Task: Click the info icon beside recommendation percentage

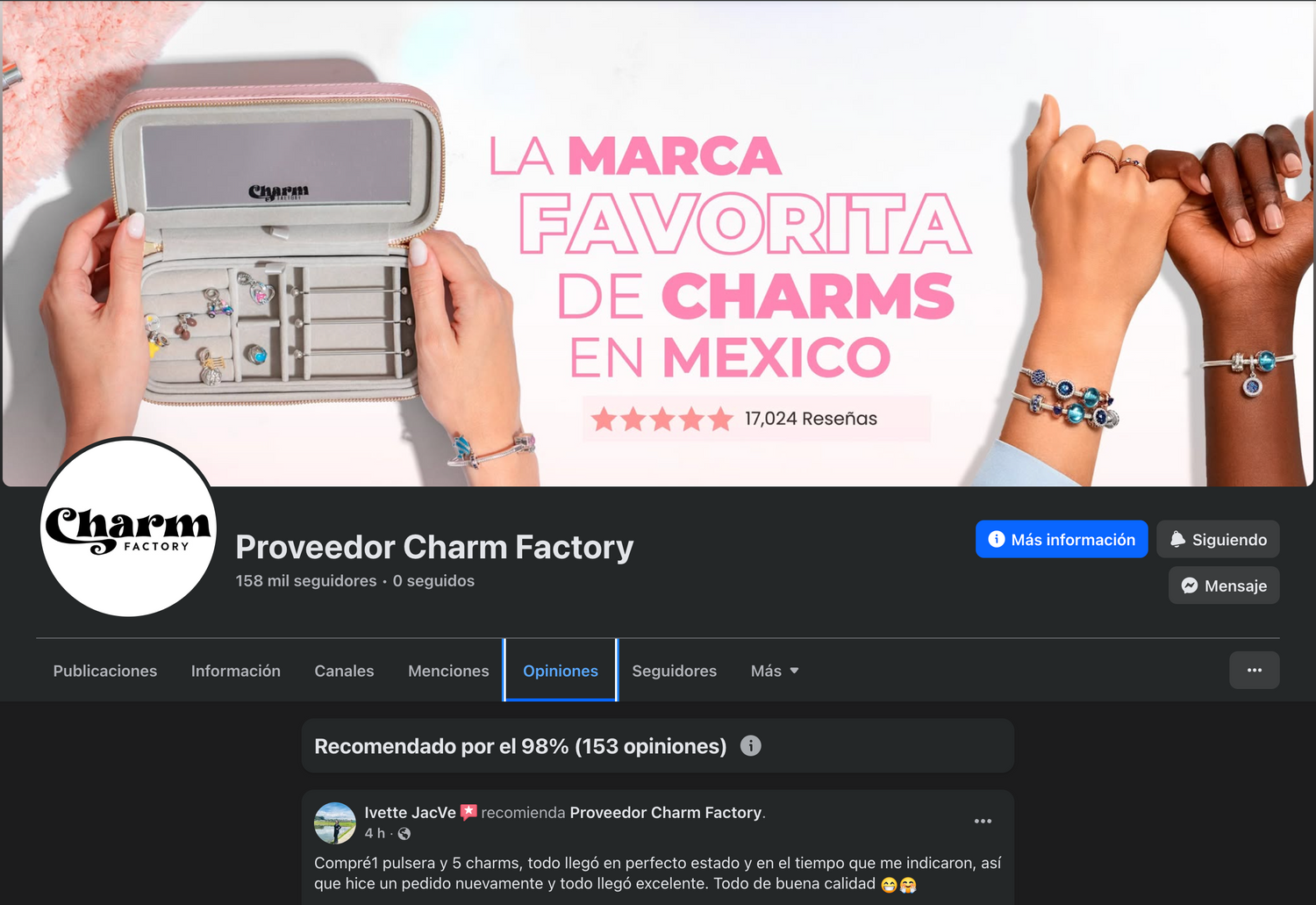Action: click(750, 745)
